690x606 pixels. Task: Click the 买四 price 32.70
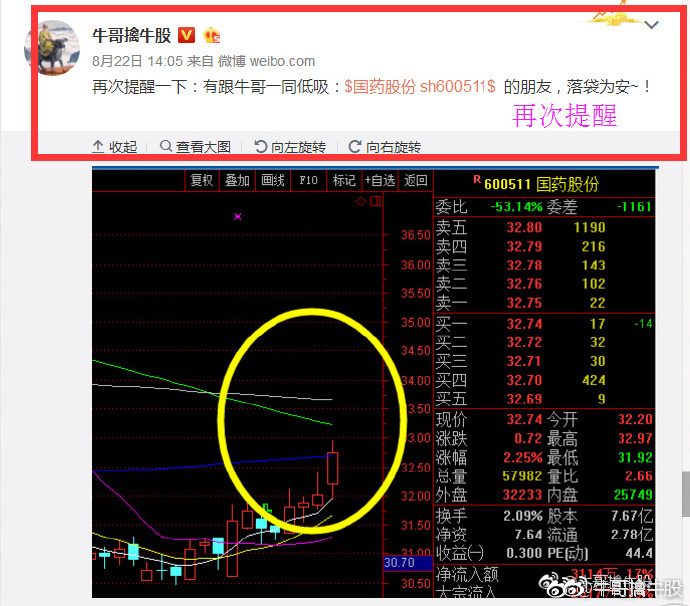(524, 380)
